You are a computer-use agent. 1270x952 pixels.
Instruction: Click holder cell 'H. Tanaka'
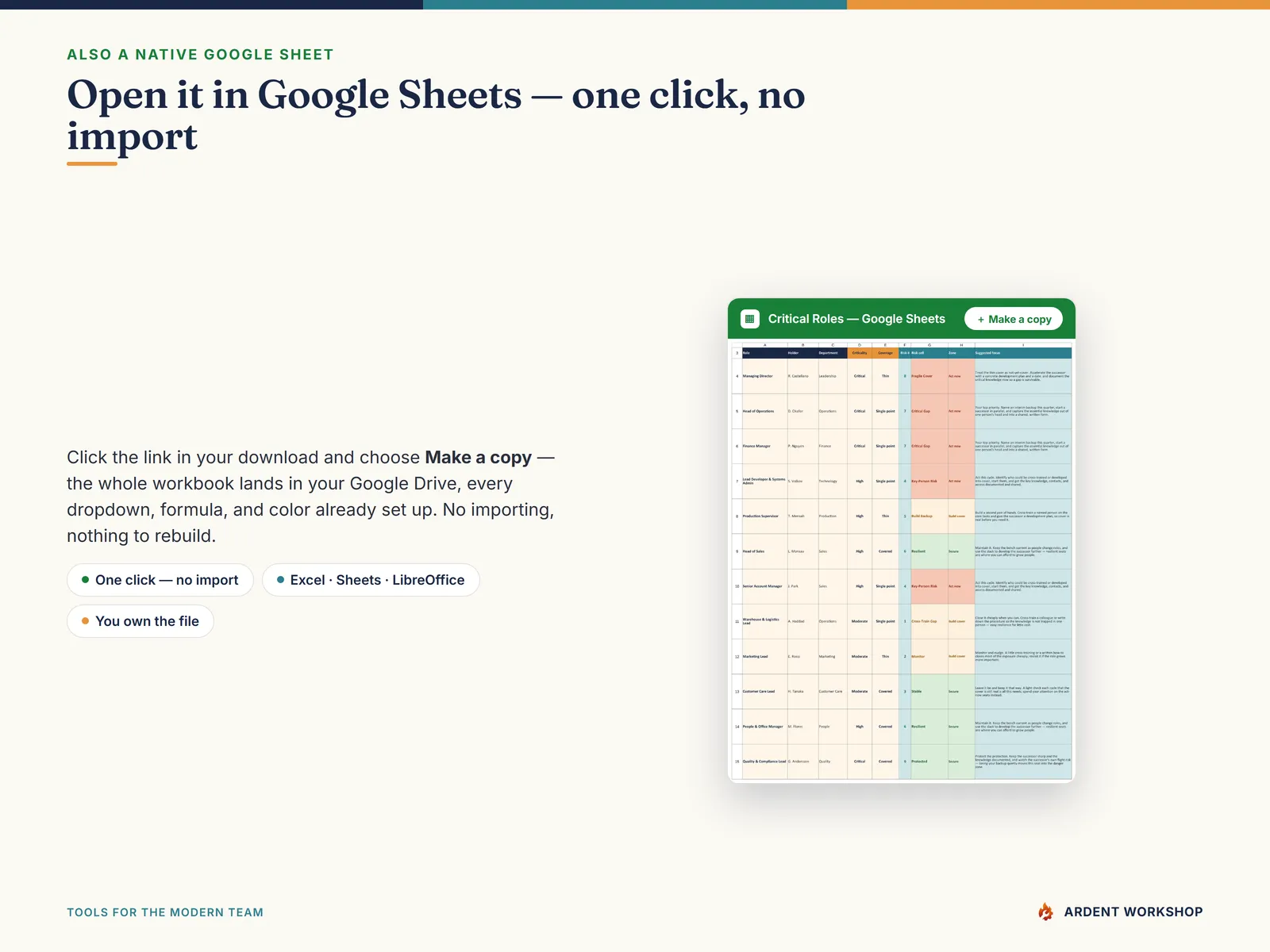point(802,691)
